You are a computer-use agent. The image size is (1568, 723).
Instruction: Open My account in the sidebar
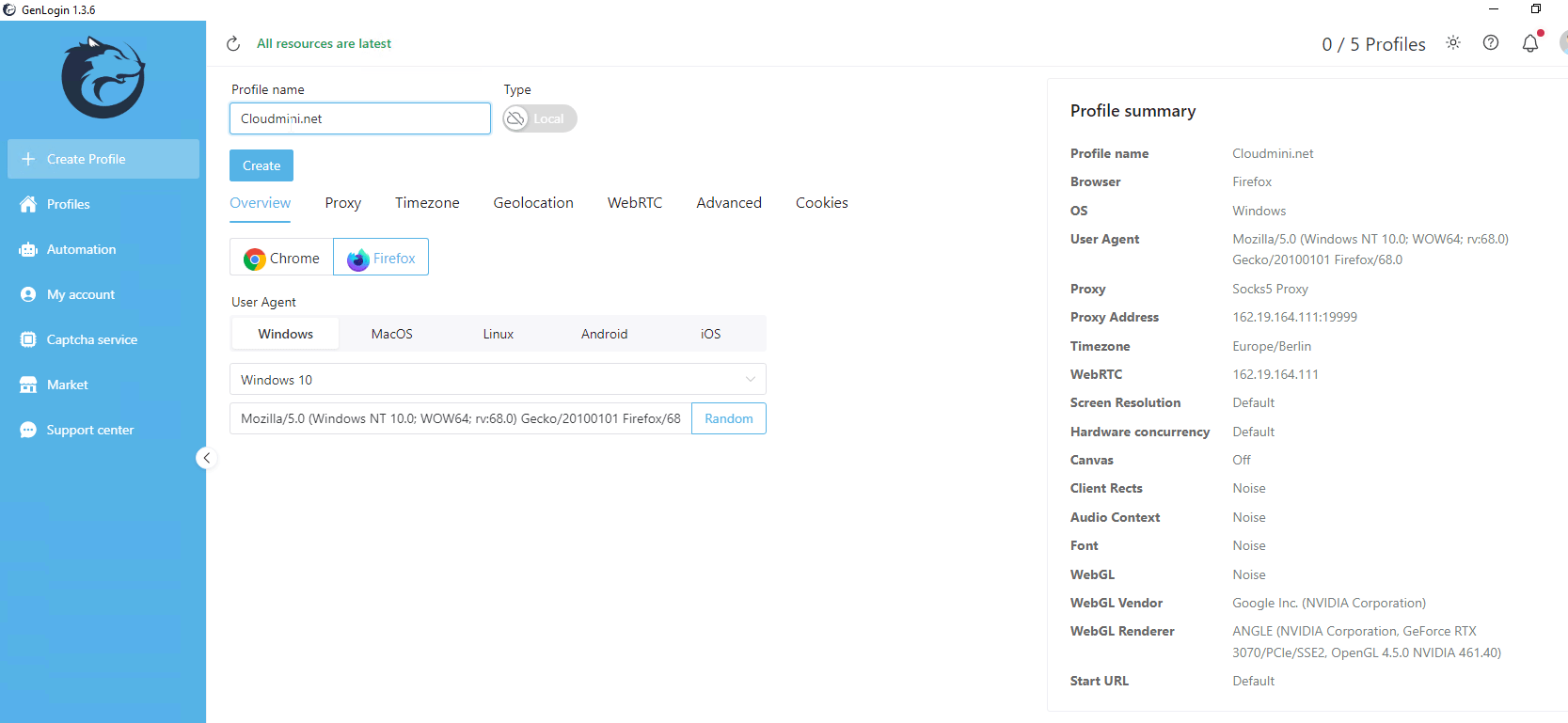103,294
